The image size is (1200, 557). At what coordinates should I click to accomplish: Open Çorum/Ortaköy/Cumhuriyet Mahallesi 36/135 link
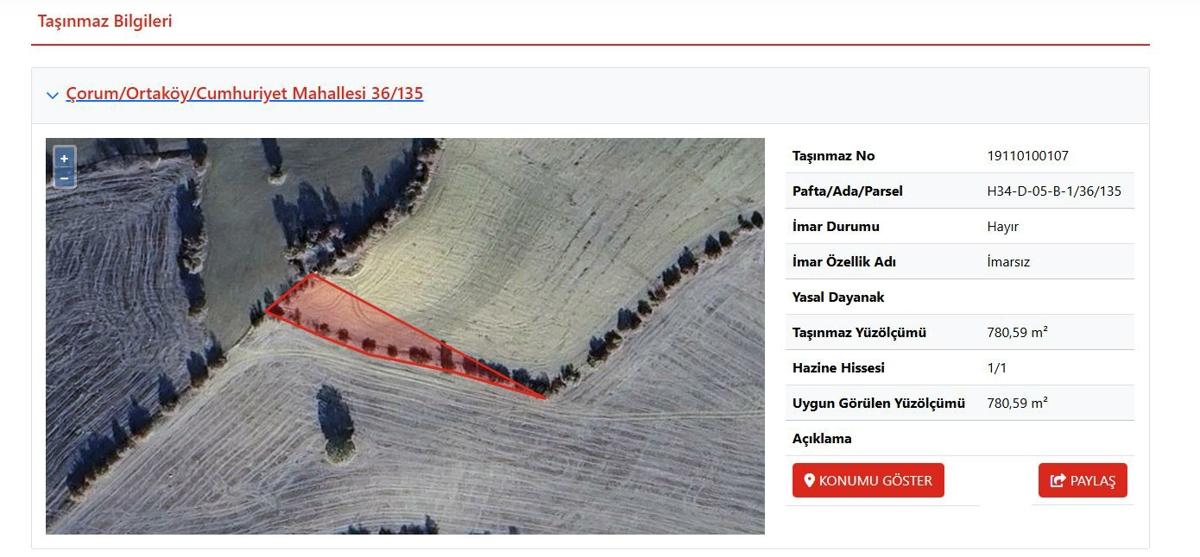[x=245, y=94]
